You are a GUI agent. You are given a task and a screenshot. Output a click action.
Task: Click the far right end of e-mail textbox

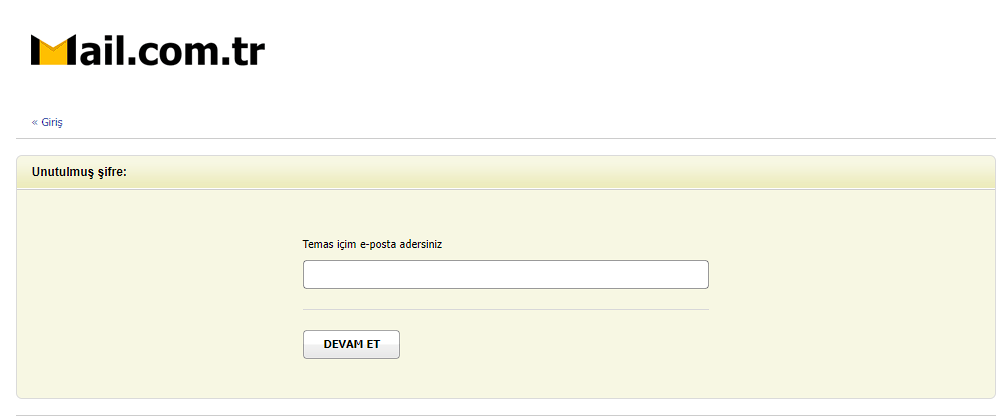[702, 275]
